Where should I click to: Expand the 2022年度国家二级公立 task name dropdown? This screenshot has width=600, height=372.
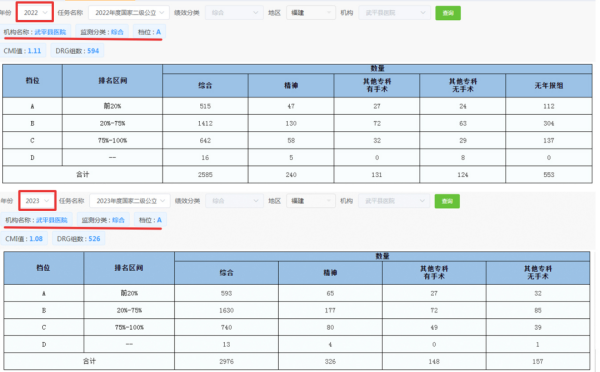click(129, 13)
